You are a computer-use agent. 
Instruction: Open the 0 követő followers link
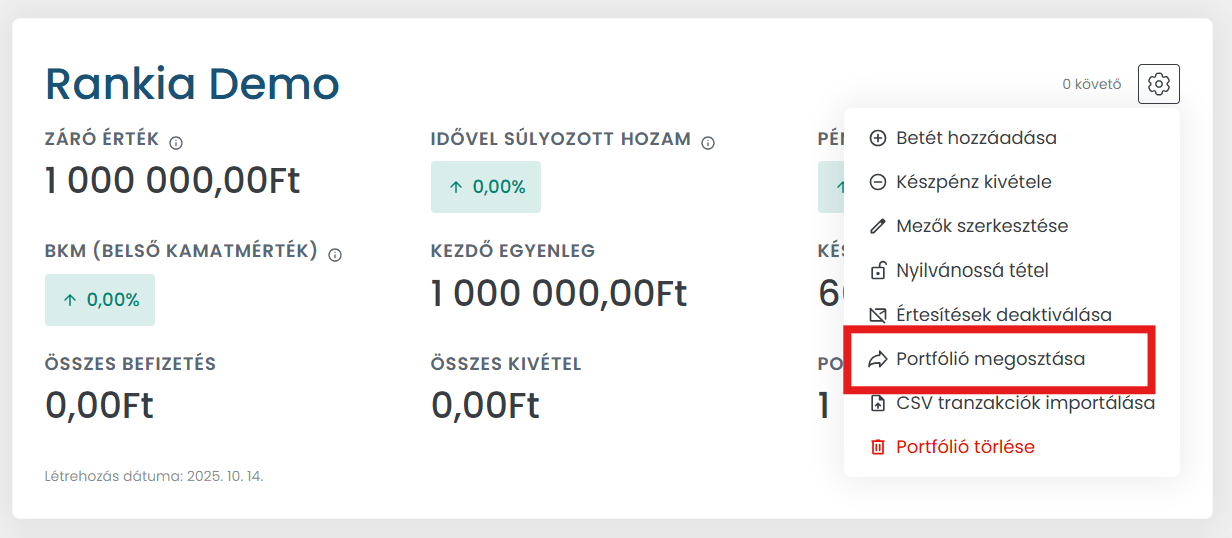pos(1091,85)
